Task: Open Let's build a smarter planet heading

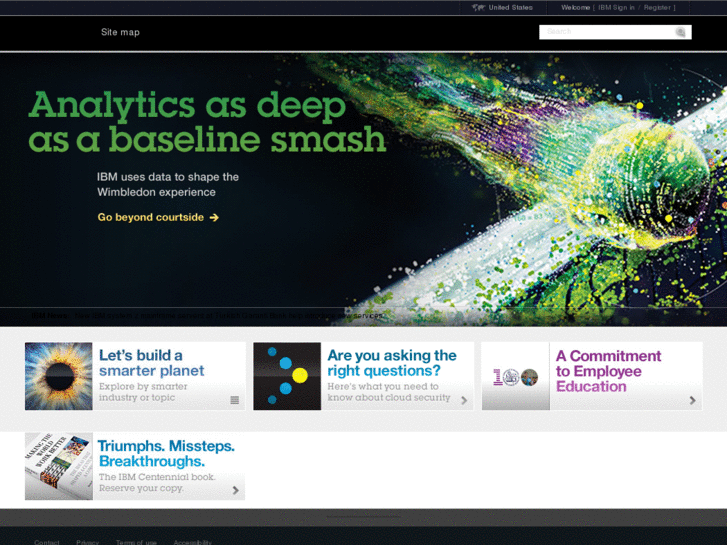Action: 151,363
